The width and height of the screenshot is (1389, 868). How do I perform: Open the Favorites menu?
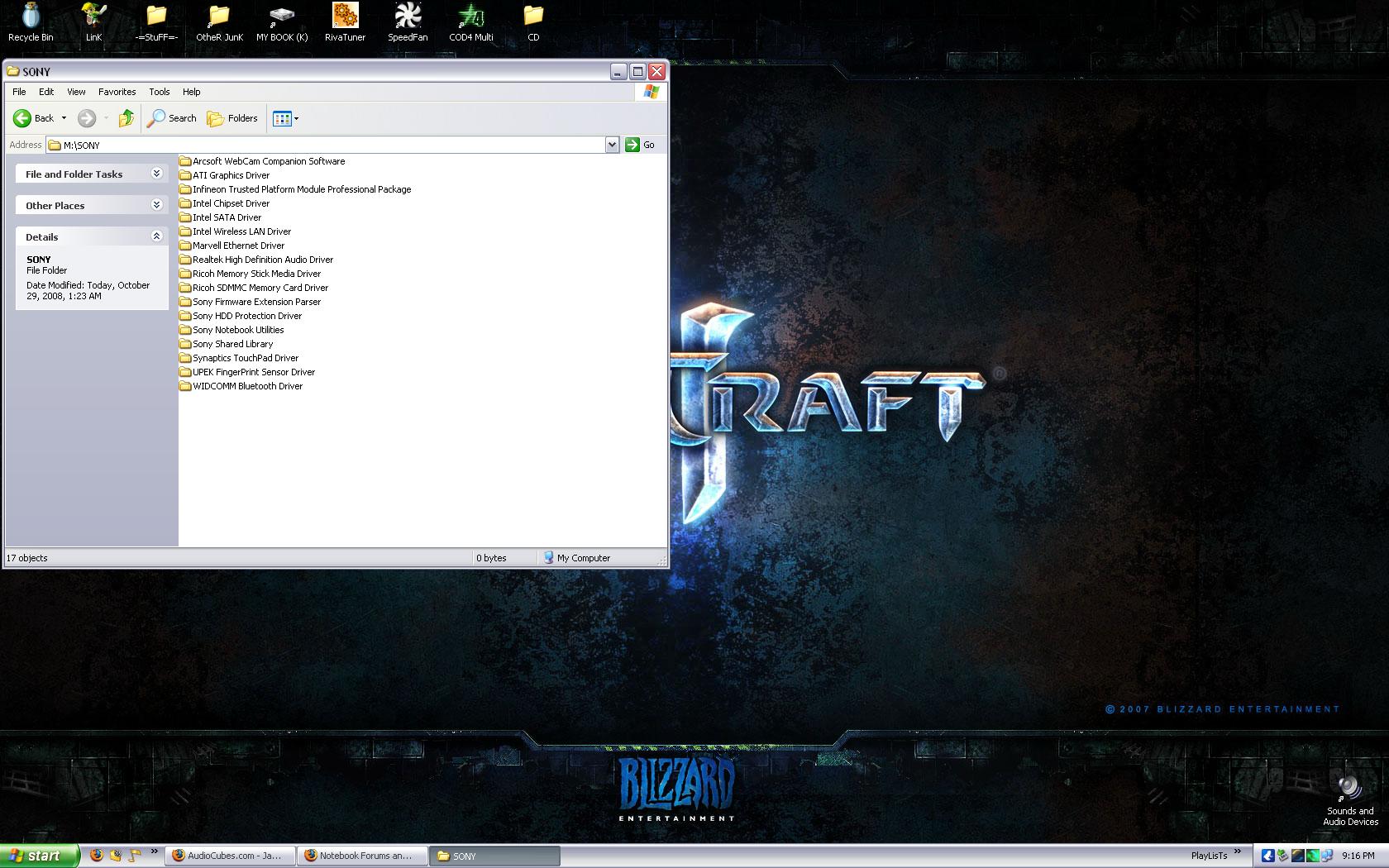pyautogui.click(x=117, y=92)
